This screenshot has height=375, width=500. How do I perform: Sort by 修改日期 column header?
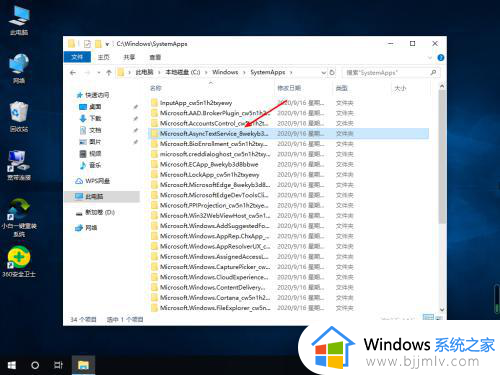289,88
